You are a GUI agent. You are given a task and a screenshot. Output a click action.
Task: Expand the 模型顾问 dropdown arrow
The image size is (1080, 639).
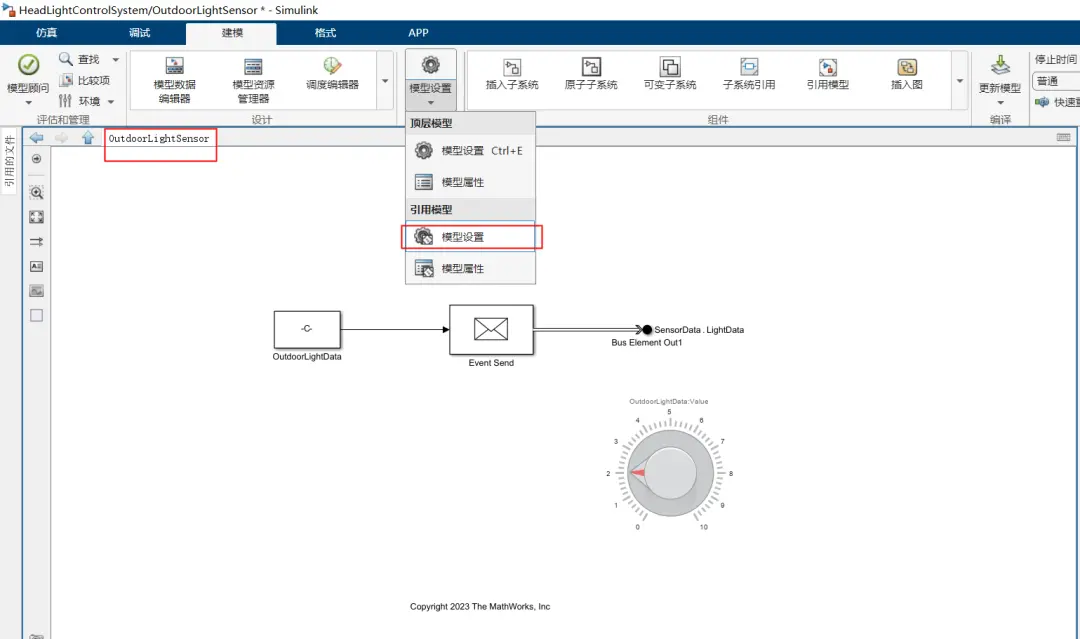[28, 103]
